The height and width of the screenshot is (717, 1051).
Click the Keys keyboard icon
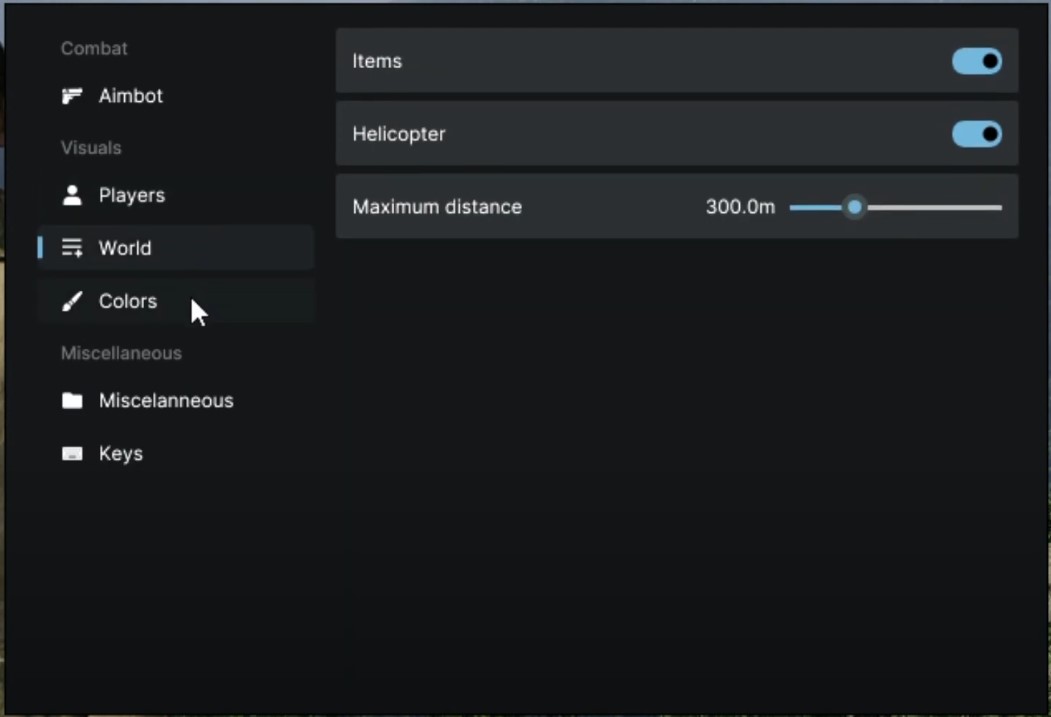pyautogui.click(x=72, y=454)
